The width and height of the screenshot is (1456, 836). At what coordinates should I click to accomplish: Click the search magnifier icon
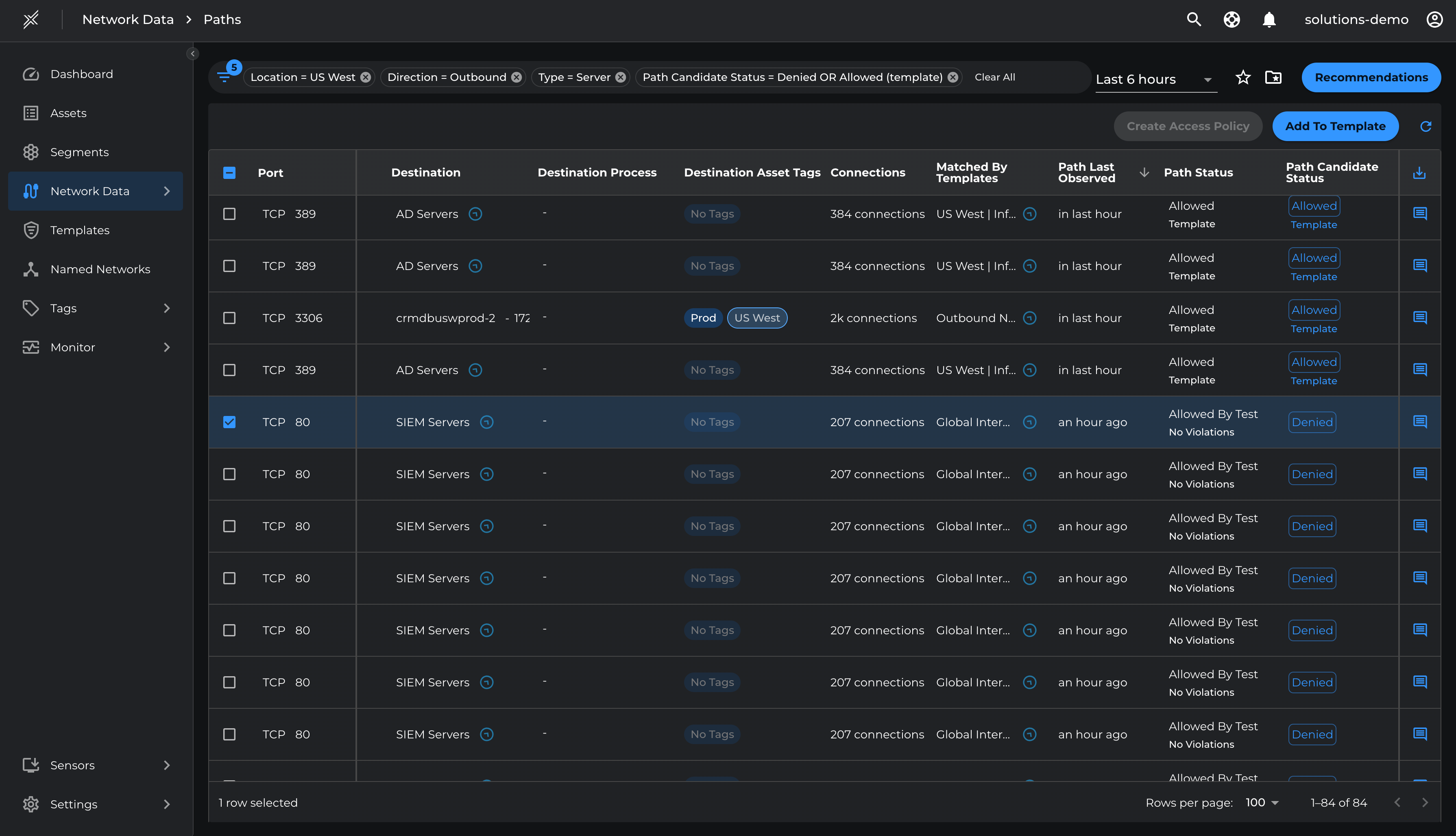tap(1194, 20)
